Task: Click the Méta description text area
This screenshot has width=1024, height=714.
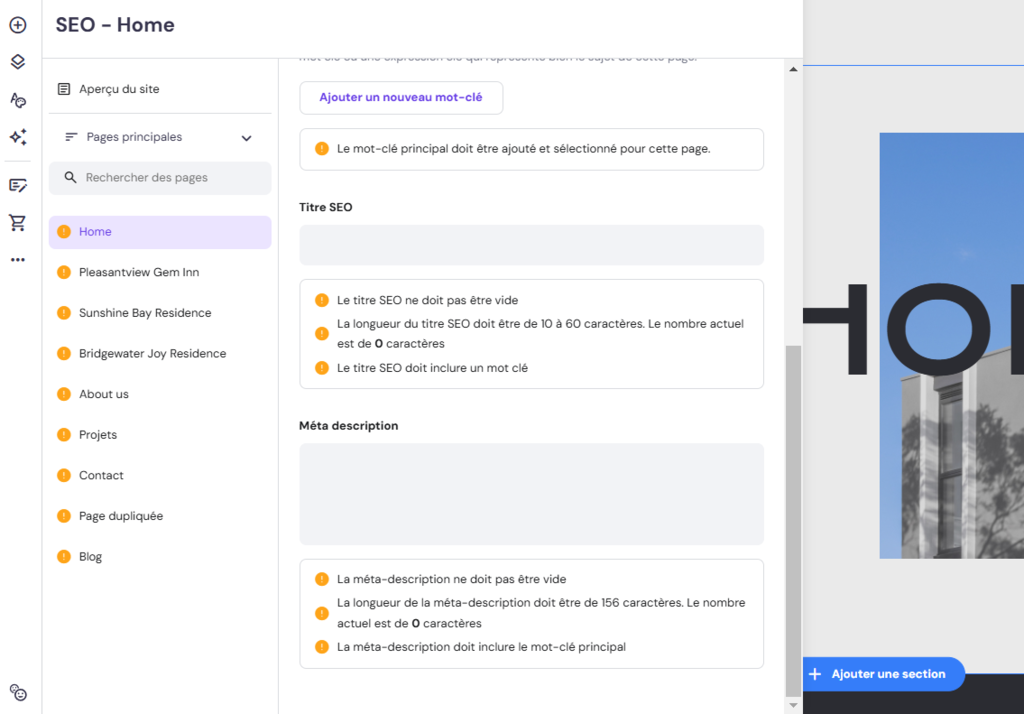Action: pyautogui.click(x=531, y=493)
